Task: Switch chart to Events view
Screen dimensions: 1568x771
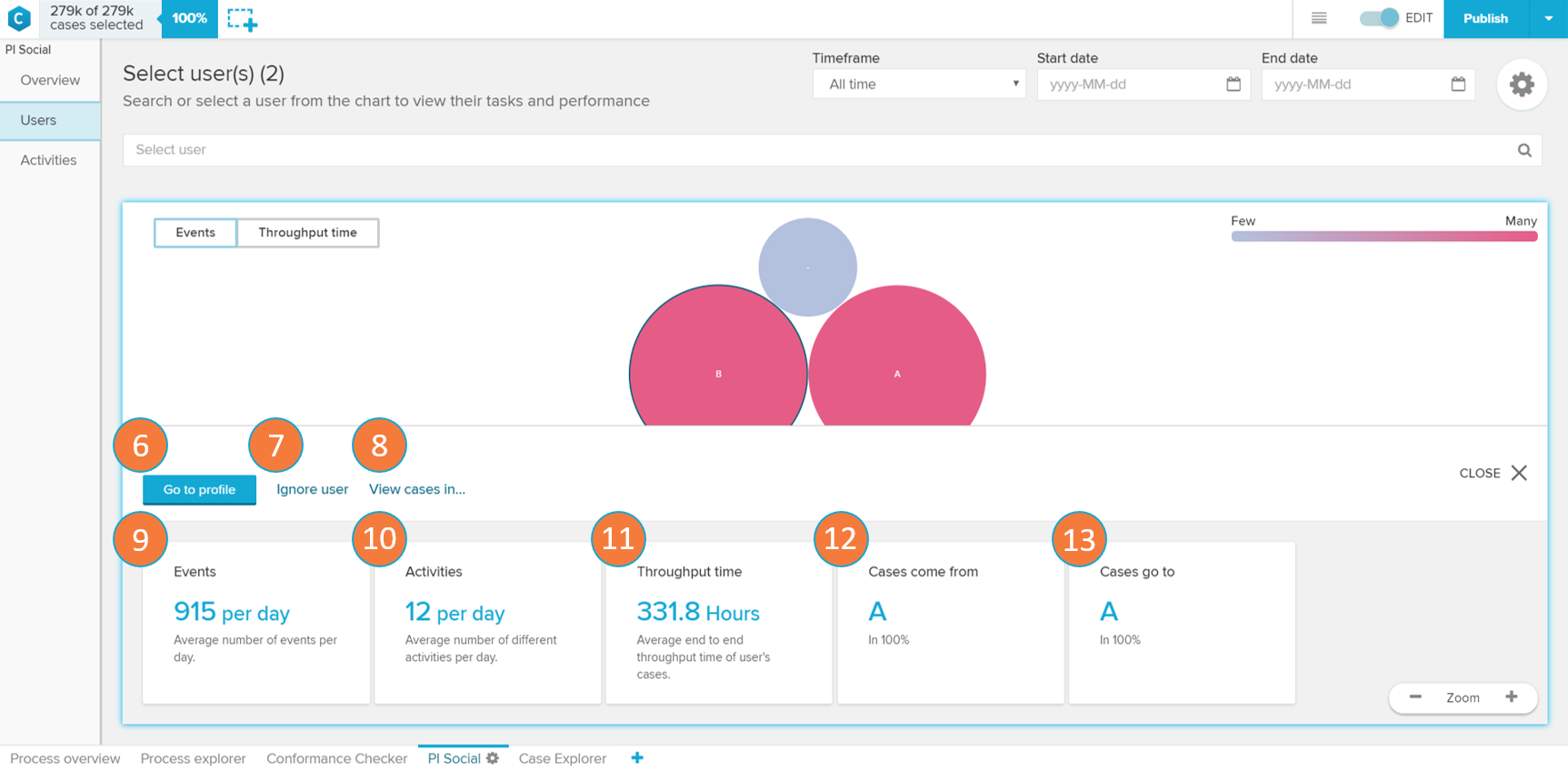Action: tap(195, 233)
